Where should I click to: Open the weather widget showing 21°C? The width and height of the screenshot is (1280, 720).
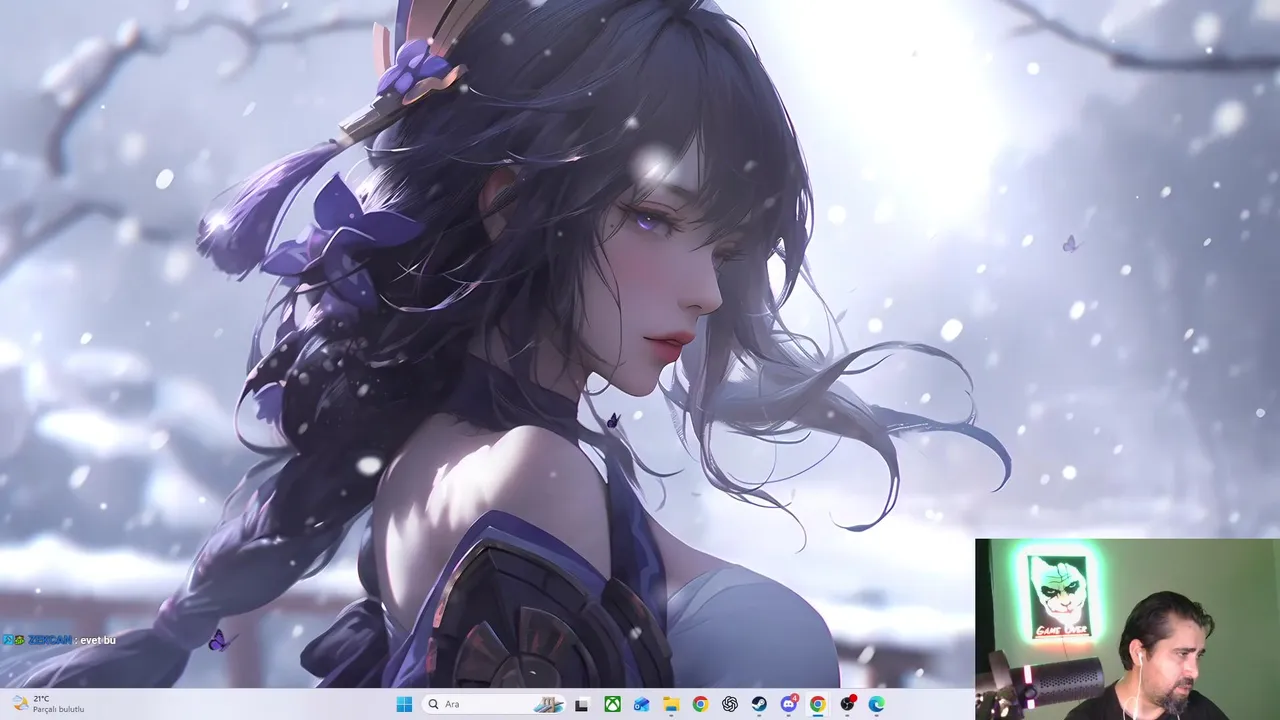pos(49,704)
